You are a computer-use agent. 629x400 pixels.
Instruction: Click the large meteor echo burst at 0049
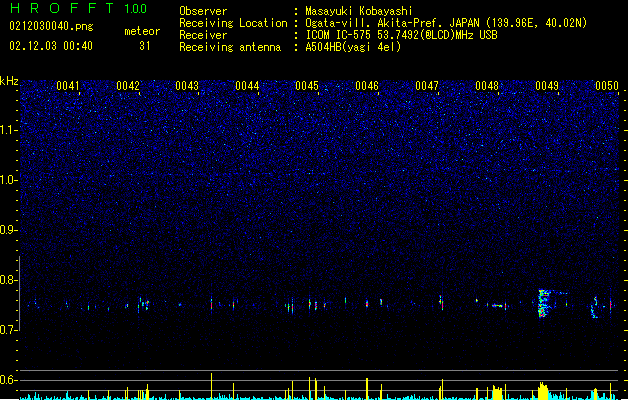coord(544,303)
